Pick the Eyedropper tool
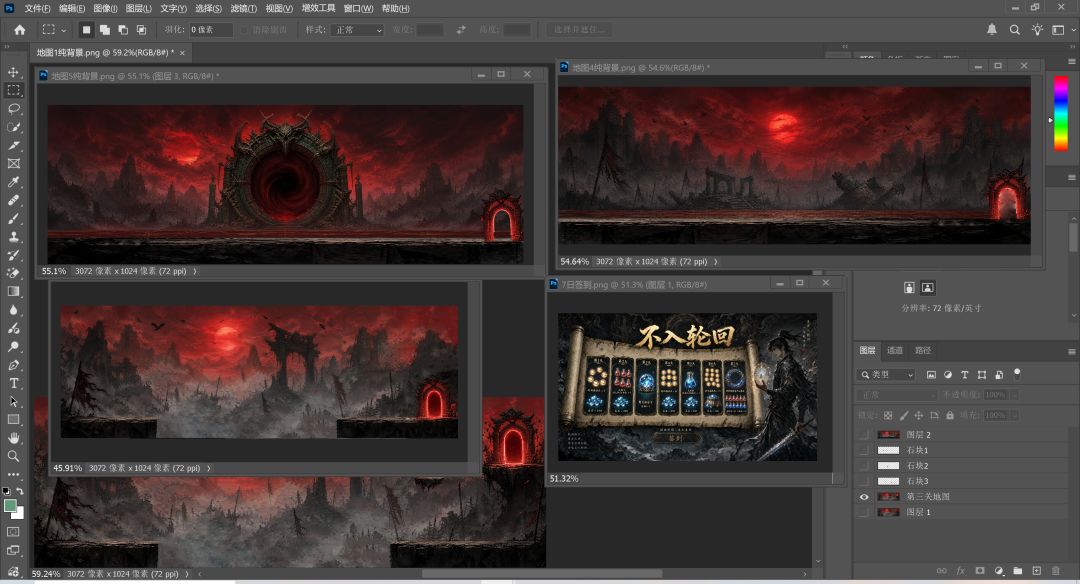The width and height of the screenshot is (1080, 584). point(13,182)
